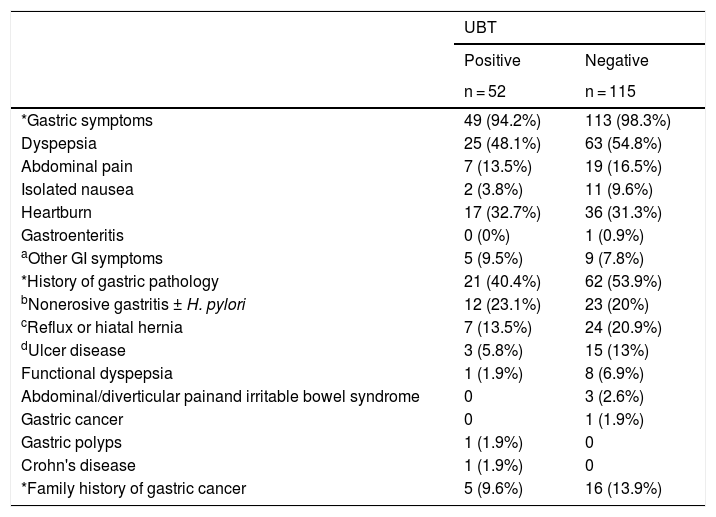Select the Ulcer disease row label
Image resolution: width=716 pixels, height=517 pixels.
coord(77,351)
